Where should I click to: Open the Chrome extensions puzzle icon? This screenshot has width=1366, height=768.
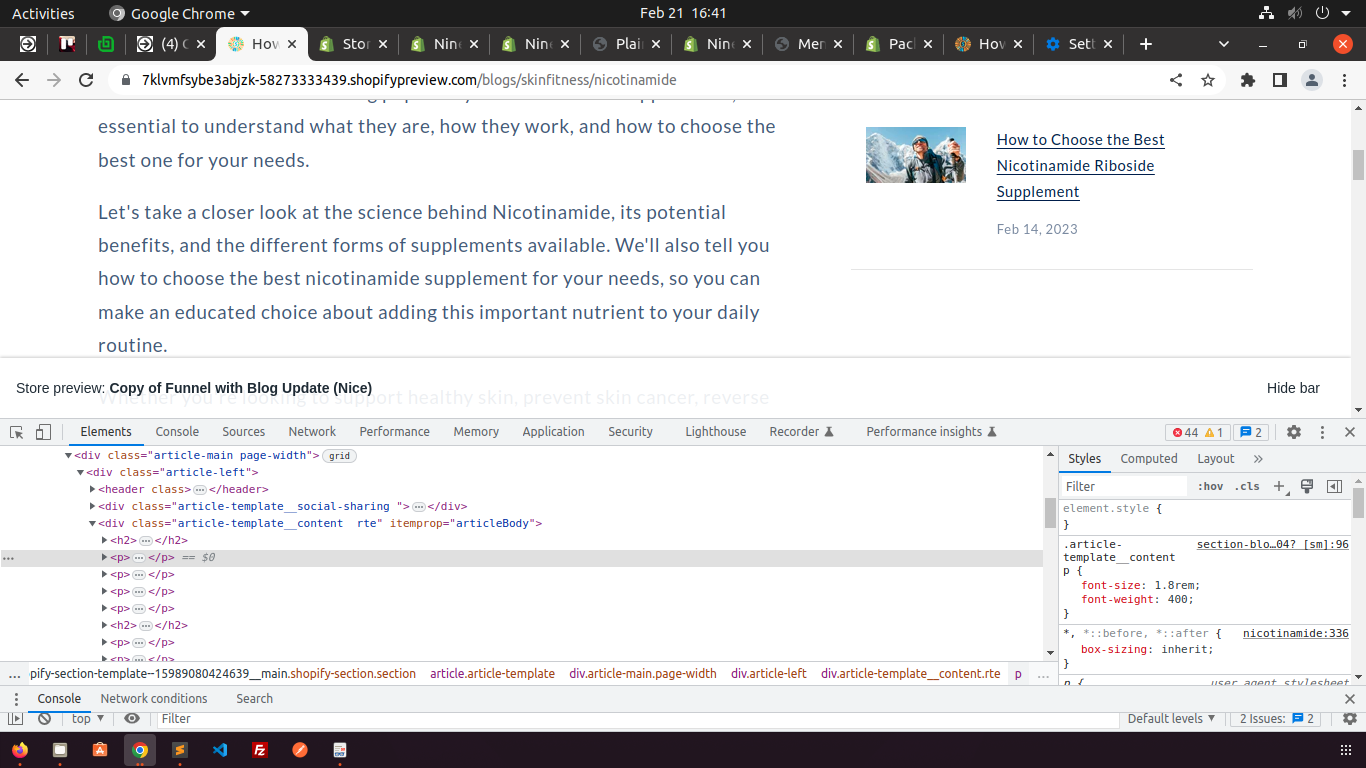pos(1247,80)
